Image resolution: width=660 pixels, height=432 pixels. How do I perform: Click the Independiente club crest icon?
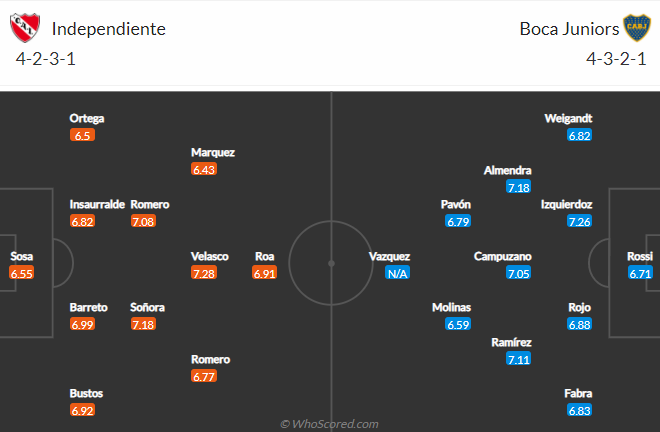tap(25, 28)
